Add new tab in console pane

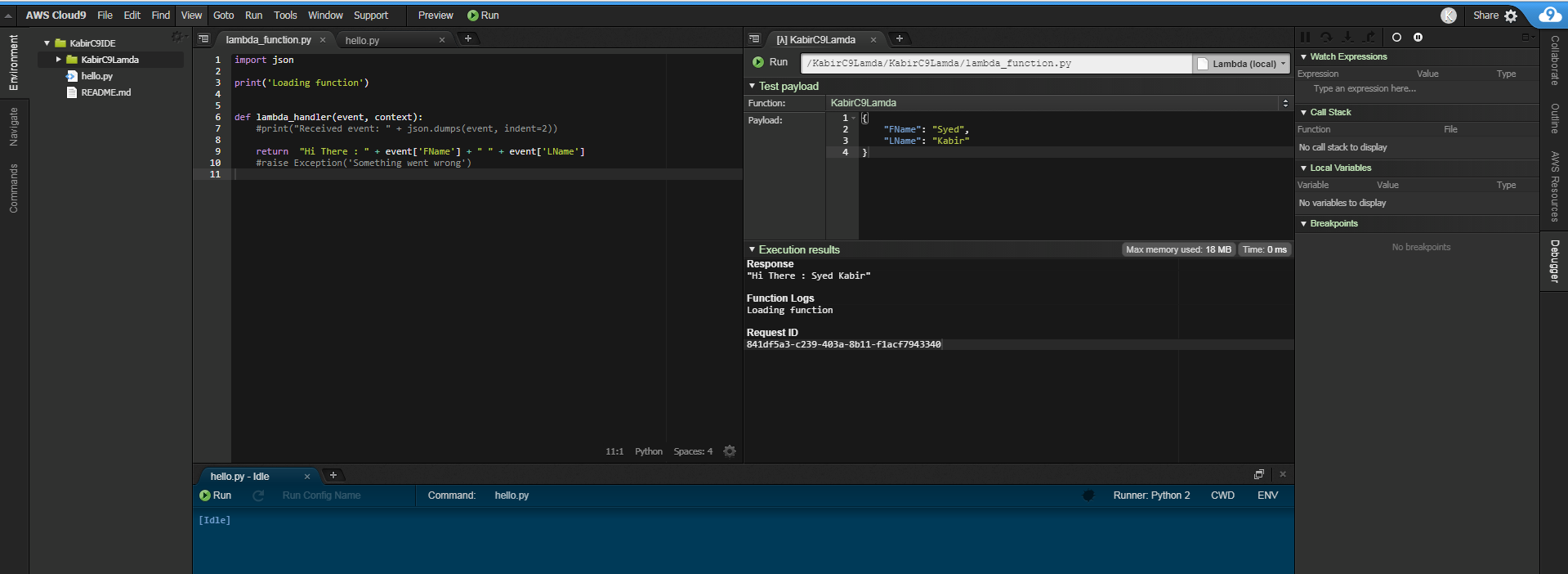[x=333, y=475]
